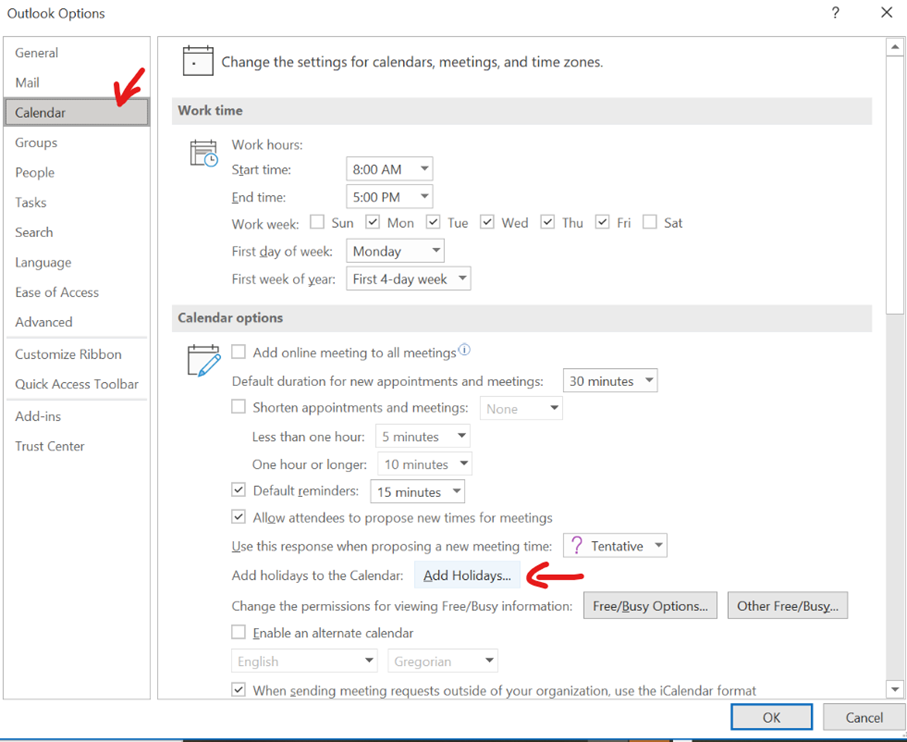Open the Tentative response dropdown

pos(615,546)
